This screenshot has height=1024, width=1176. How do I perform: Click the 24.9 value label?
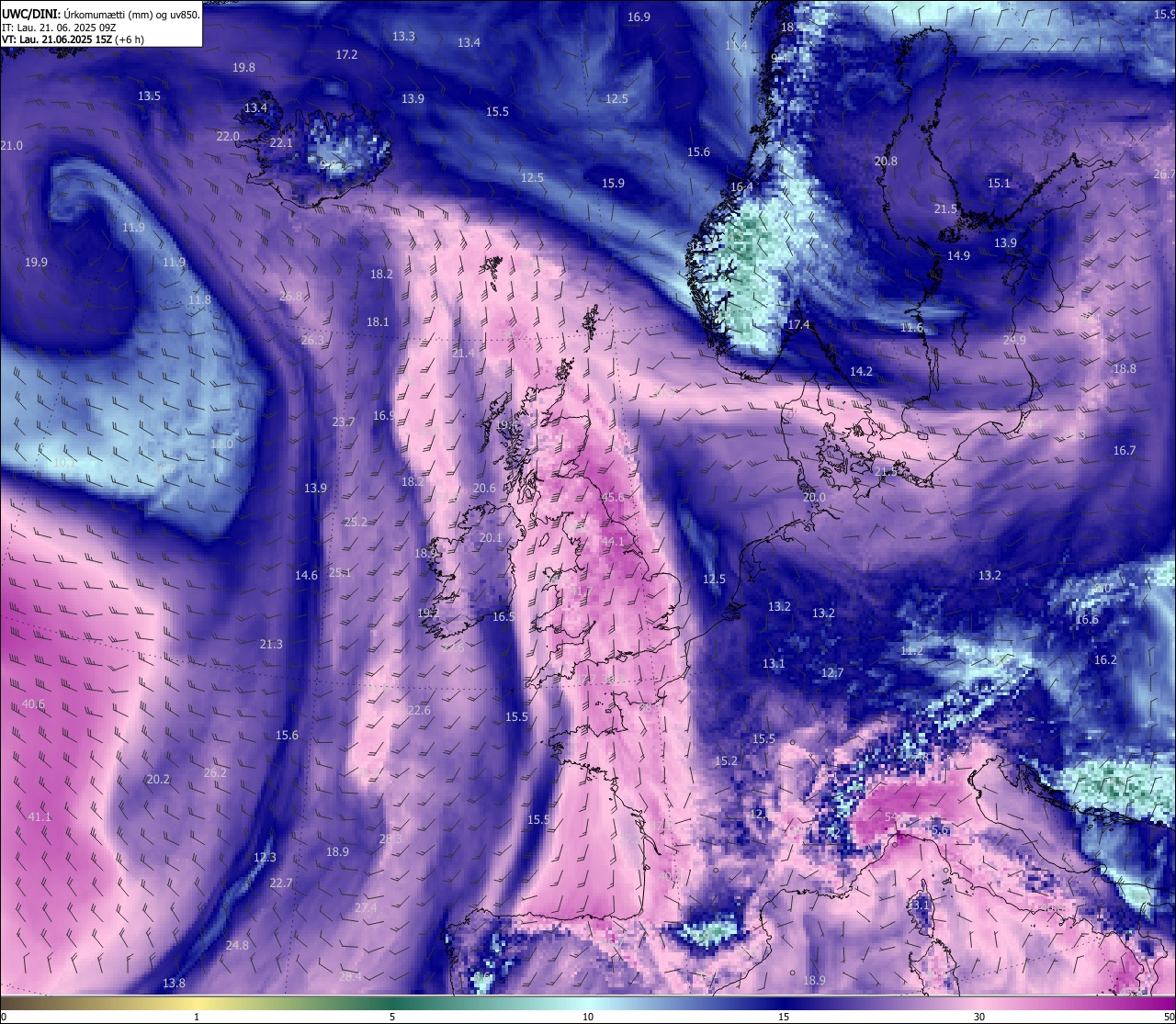tap(1014, 341)
